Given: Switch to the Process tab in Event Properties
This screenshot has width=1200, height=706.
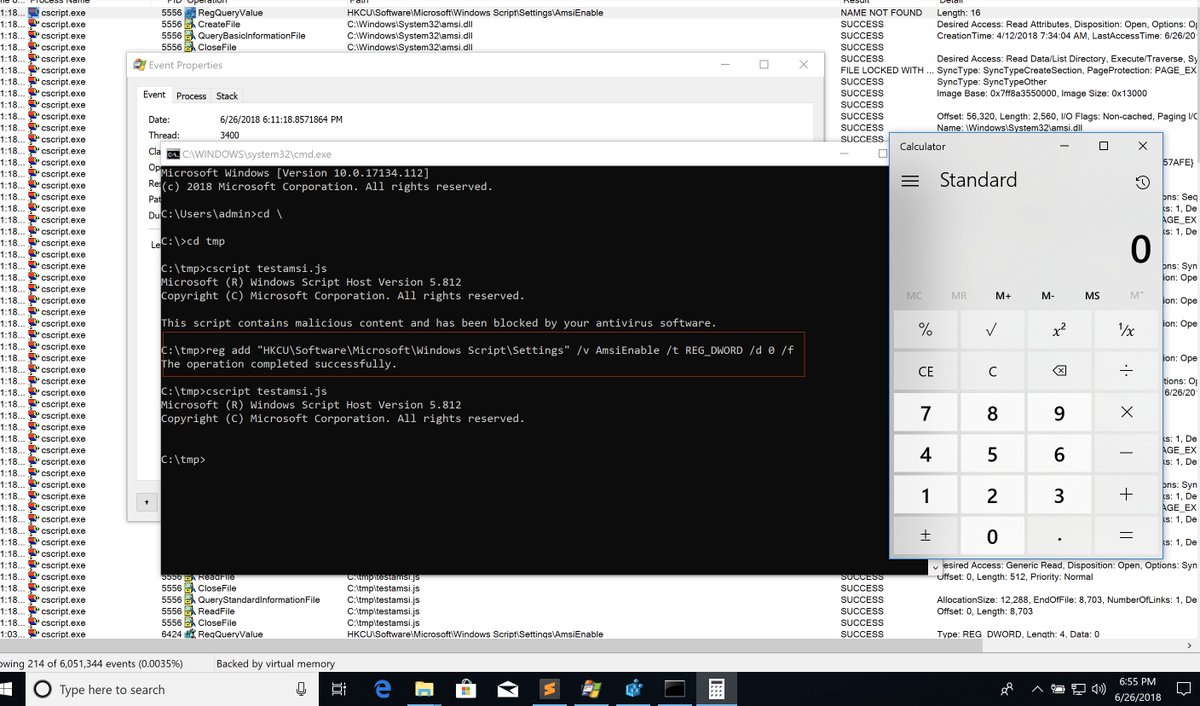Looking at the screenshot, I should [x=191, y=96].
